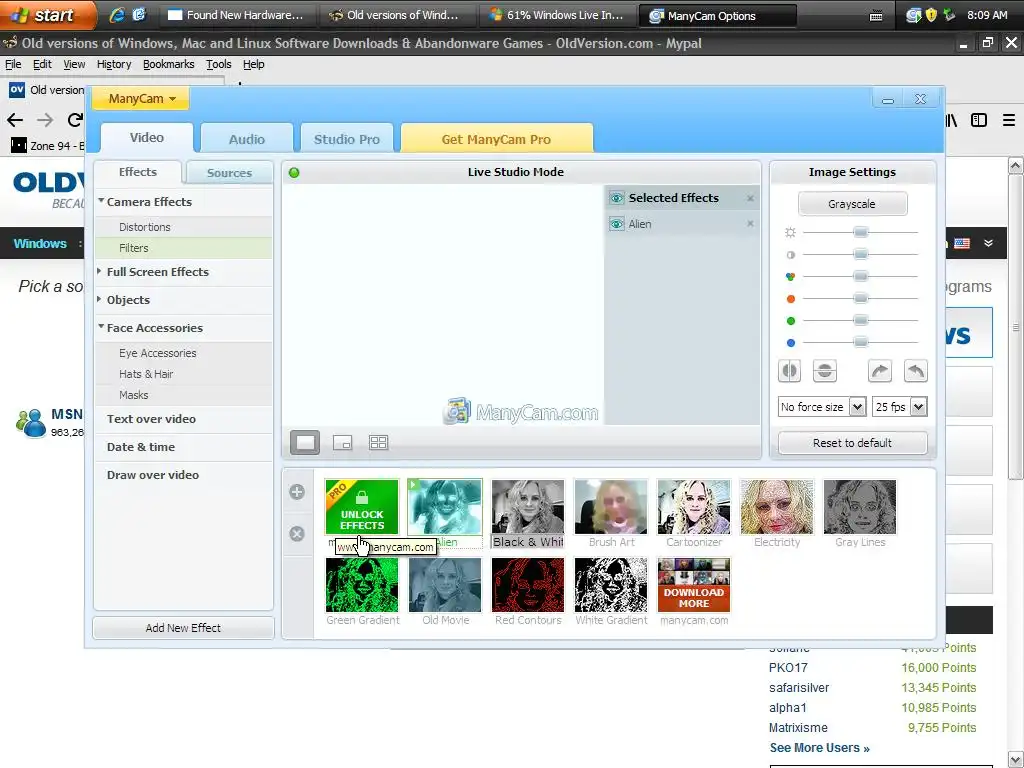Click the Mypal reload icon

76,120
